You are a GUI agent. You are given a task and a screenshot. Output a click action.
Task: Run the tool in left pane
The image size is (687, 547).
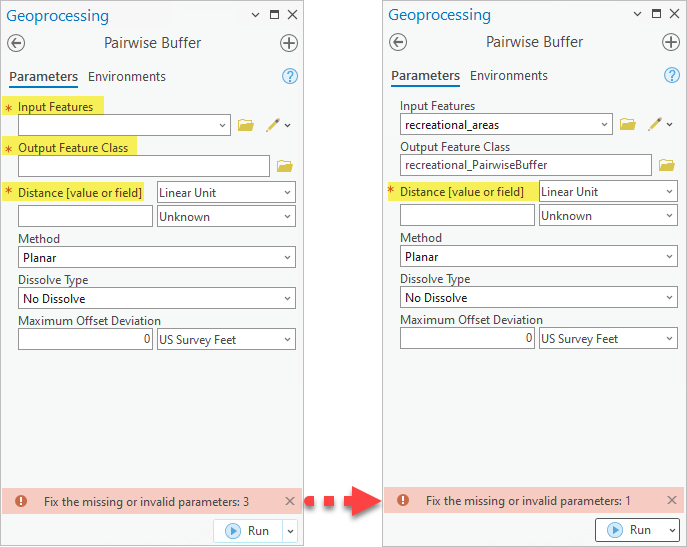[x=249, y=530]
